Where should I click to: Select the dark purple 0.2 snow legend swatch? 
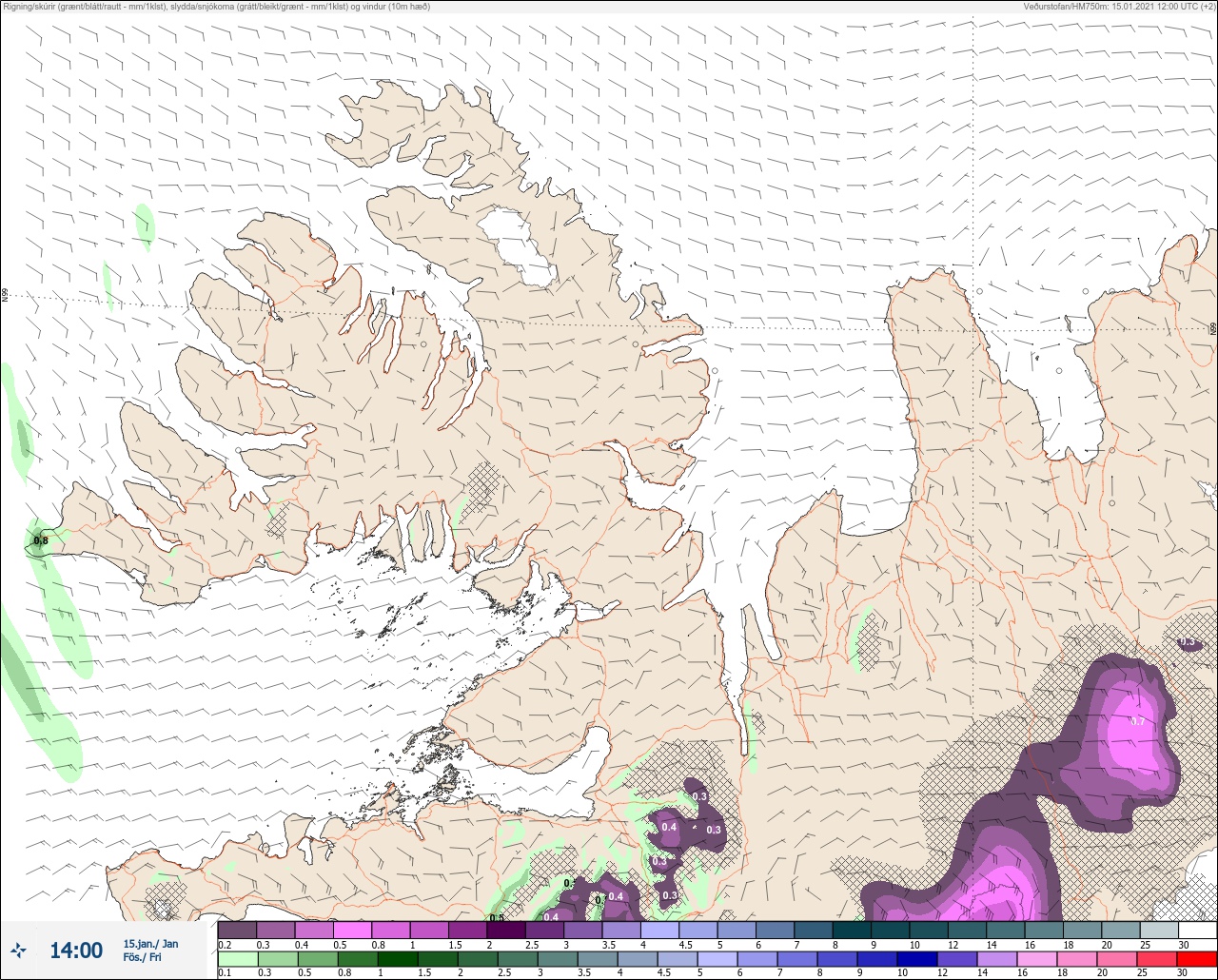[x=237, y=930]
